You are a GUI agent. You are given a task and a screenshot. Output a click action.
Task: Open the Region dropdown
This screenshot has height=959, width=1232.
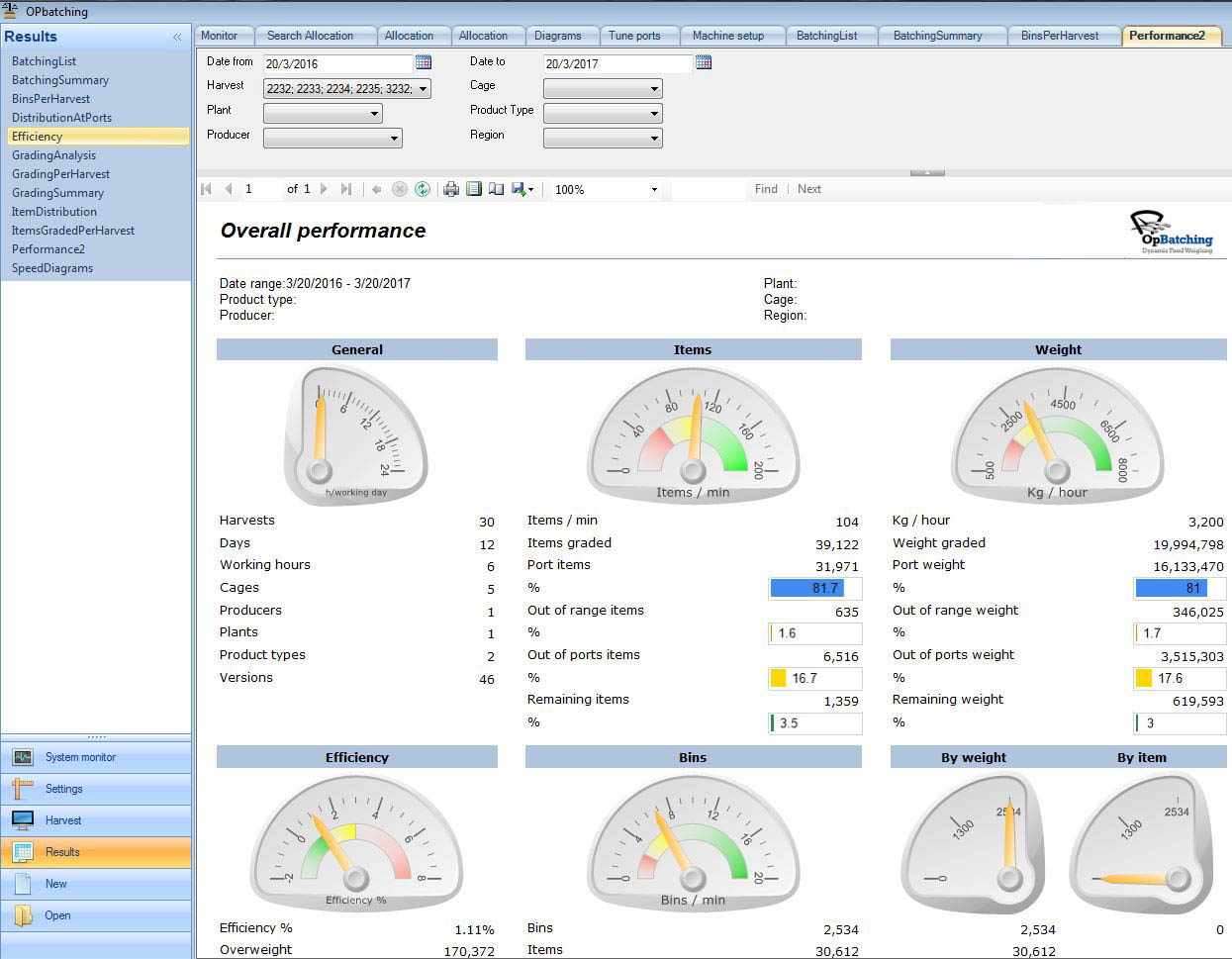point(654,139)
